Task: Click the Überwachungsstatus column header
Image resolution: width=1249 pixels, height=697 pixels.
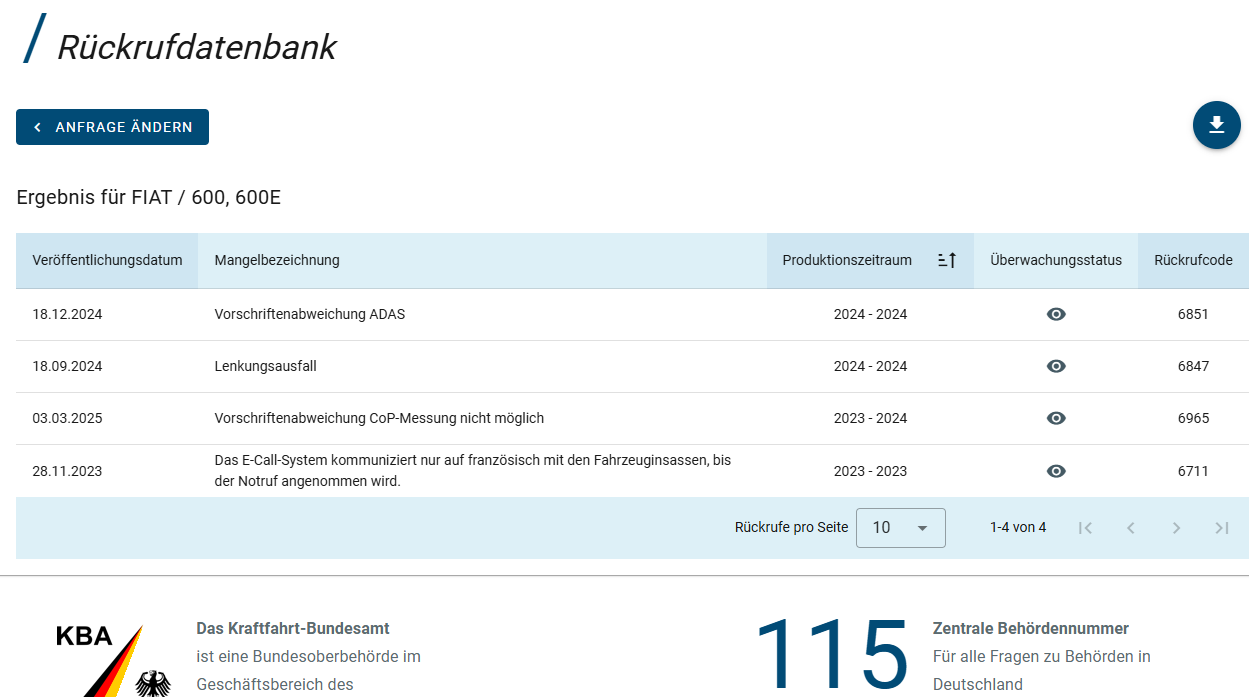Action: 1056,260
